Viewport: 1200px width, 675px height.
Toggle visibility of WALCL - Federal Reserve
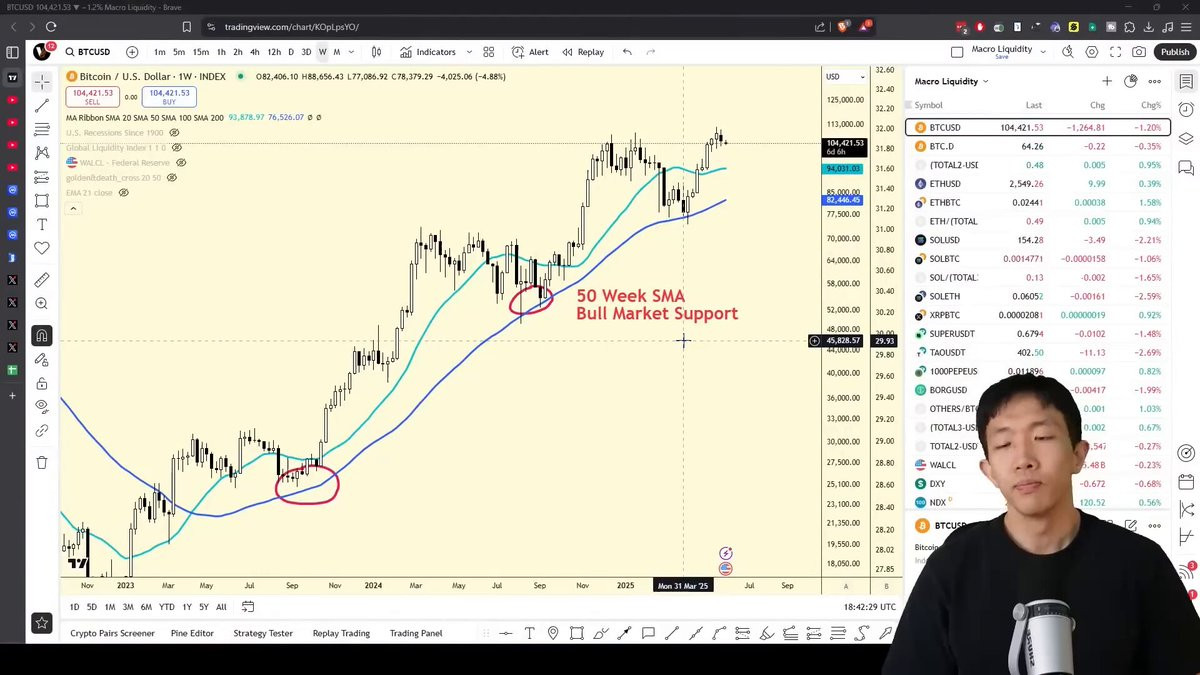coord(180,162)
